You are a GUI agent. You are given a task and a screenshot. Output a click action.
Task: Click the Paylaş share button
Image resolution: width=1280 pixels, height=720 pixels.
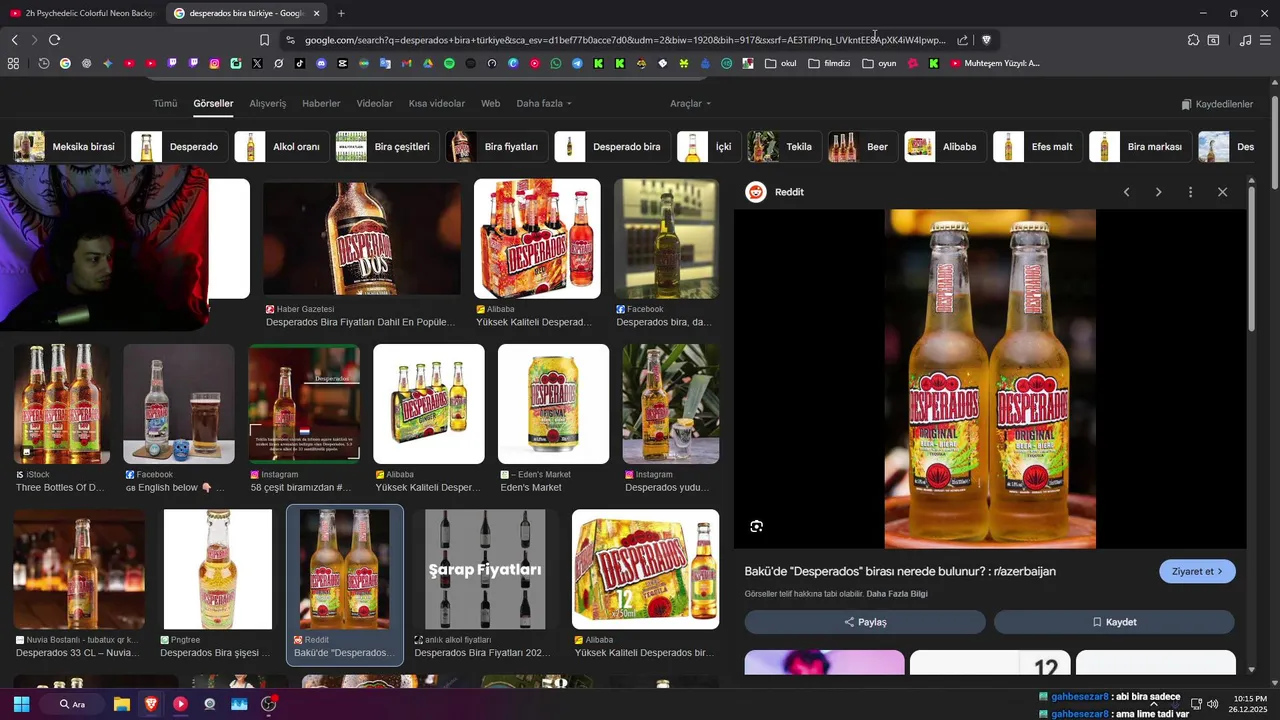click(x=865, y=622)
